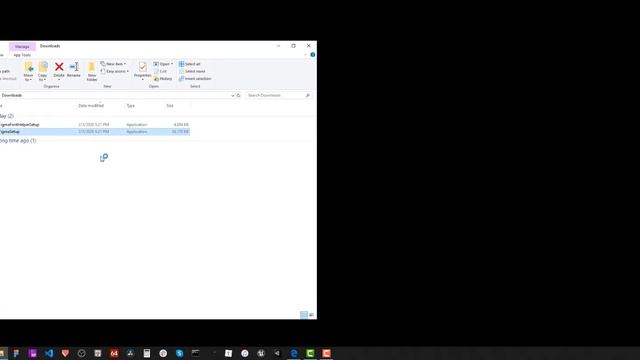This screenshot has width=640, height=360.
Task: Collapse the 'long time ago (1)' group header
Action: 18,140
